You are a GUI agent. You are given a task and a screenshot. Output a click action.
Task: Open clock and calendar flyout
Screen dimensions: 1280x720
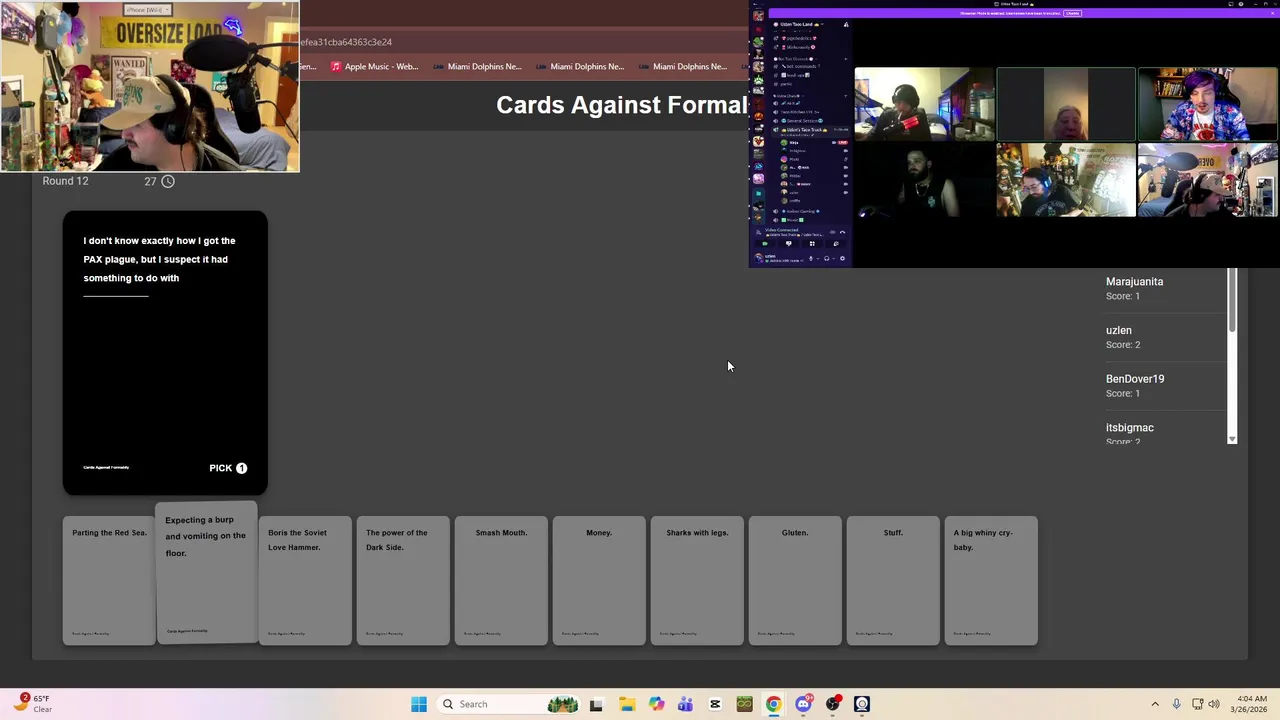click(x=1251, y=704)
